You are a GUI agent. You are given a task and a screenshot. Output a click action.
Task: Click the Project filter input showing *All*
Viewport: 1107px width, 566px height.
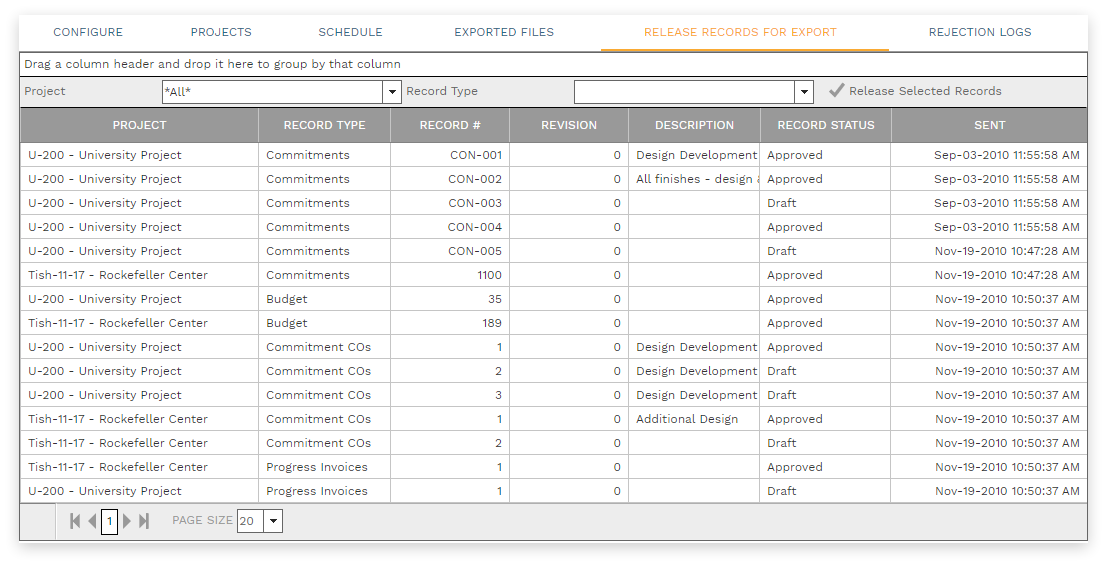[273, 92]
